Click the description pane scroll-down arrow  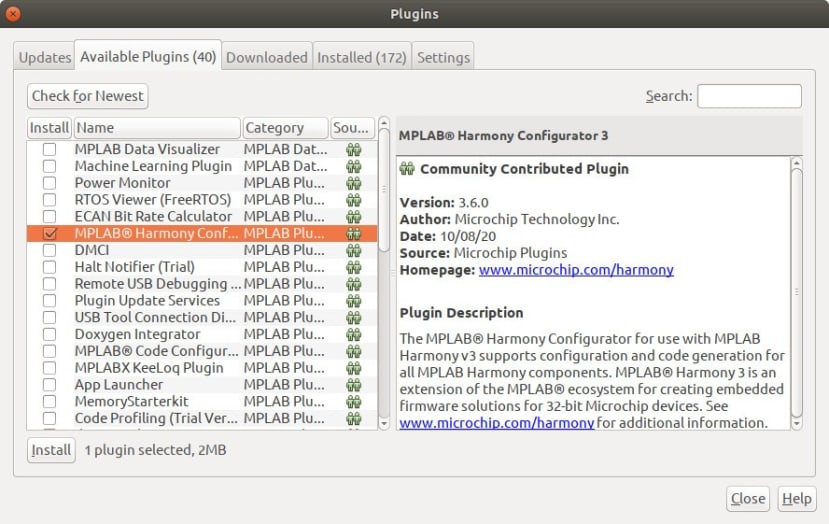coord(797,424)
